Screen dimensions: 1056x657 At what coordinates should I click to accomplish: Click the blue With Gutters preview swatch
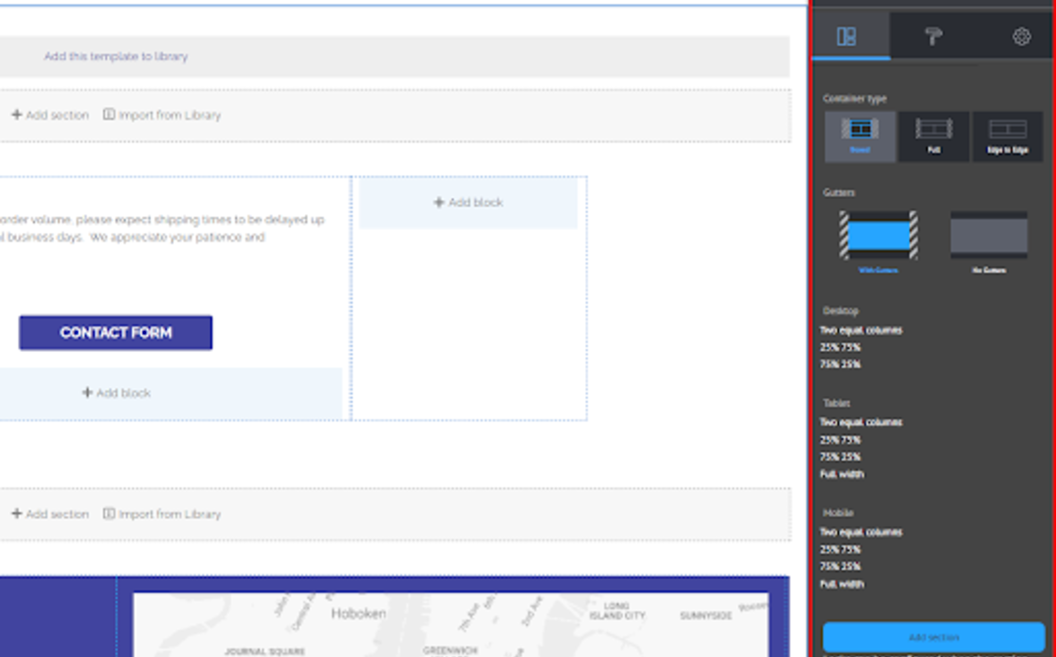click(878, 232)
